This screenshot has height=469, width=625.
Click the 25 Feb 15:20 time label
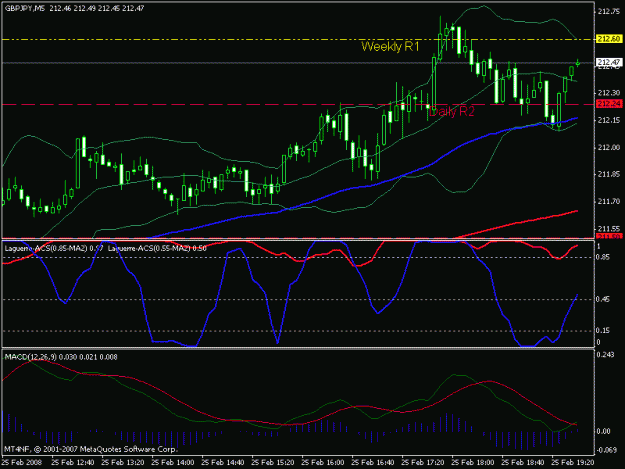click(x=273, y=463)
